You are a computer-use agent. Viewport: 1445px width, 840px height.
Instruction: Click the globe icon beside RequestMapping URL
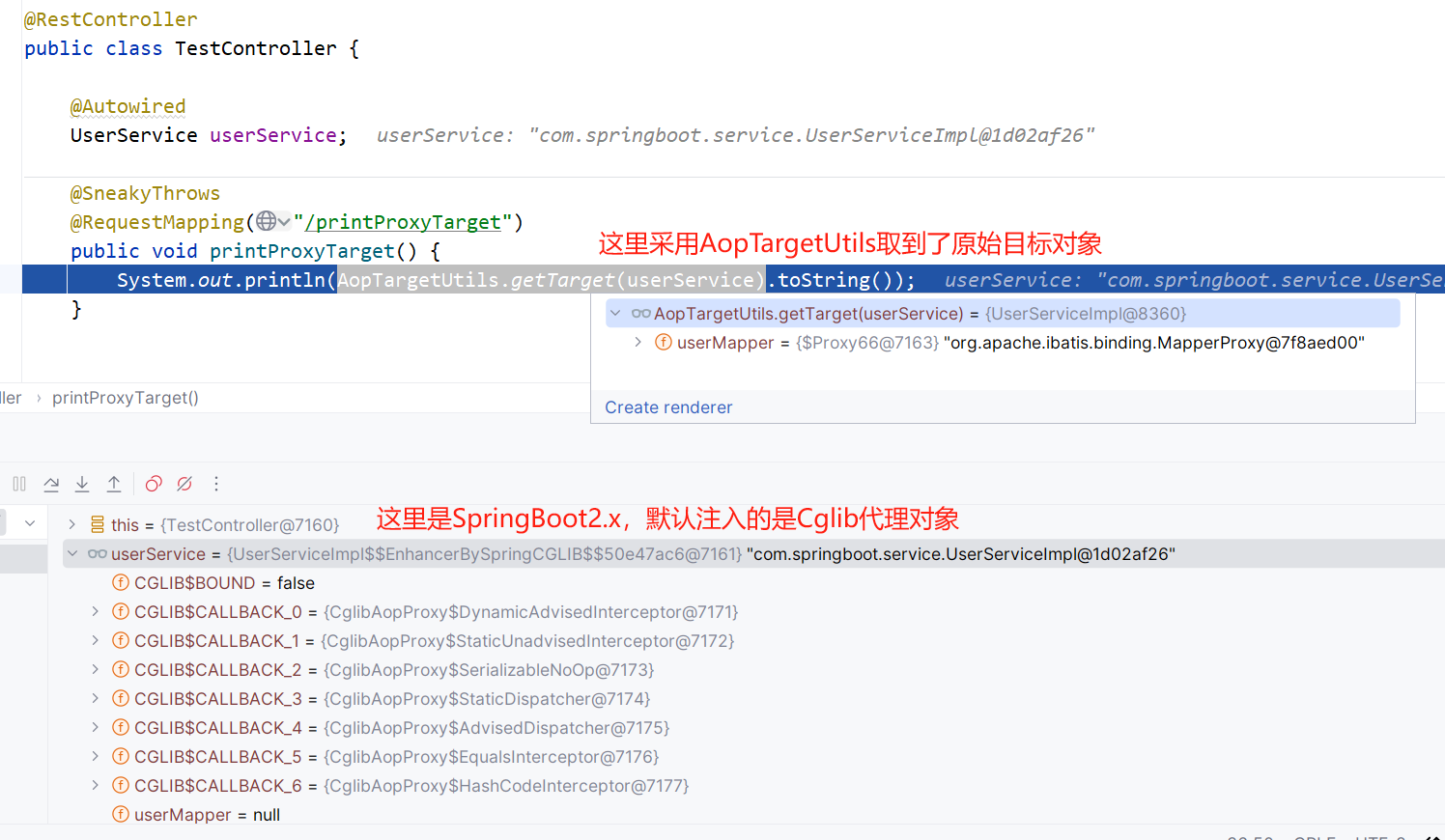(x=267, y=221)
